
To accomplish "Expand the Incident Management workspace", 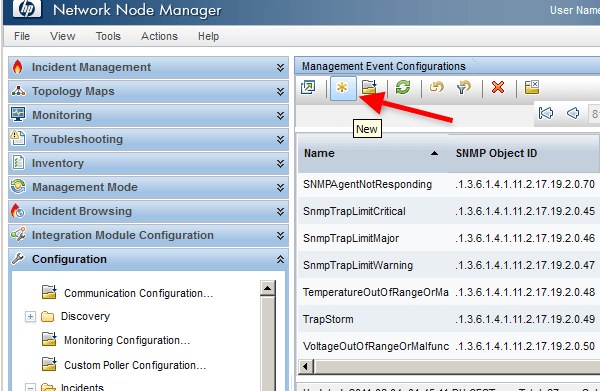I will [280, 67].
